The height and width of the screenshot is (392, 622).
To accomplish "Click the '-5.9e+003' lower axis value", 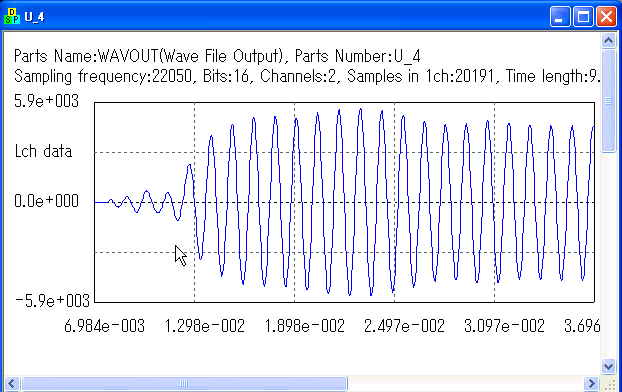I will [x=52, y=301].
